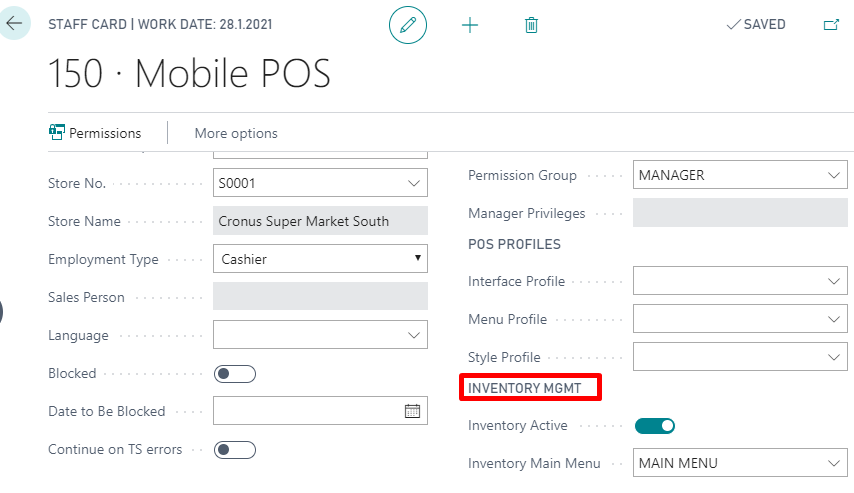The image size is (854, 493).
Task: Click the back arrow button
Action: point(14,23)
